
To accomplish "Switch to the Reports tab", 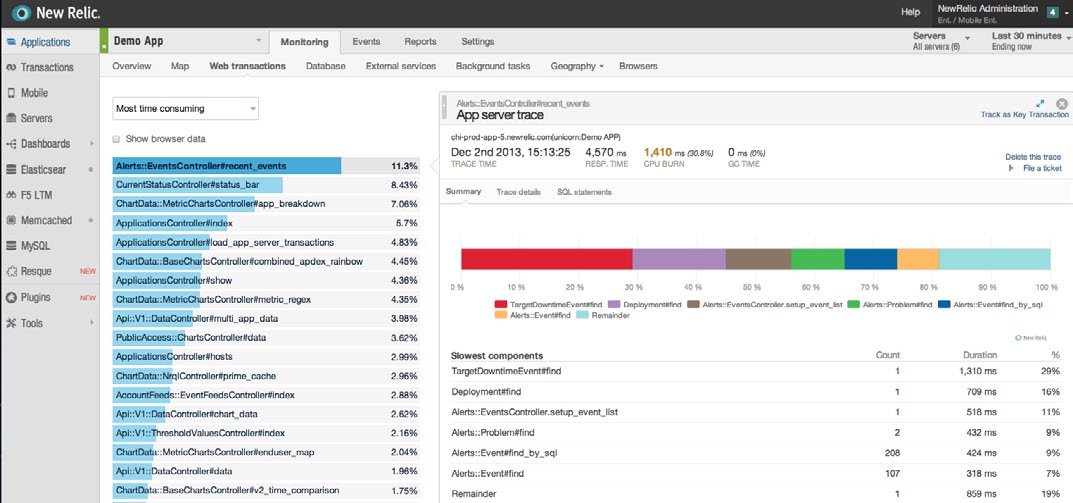I will click(x=420, y=42).
